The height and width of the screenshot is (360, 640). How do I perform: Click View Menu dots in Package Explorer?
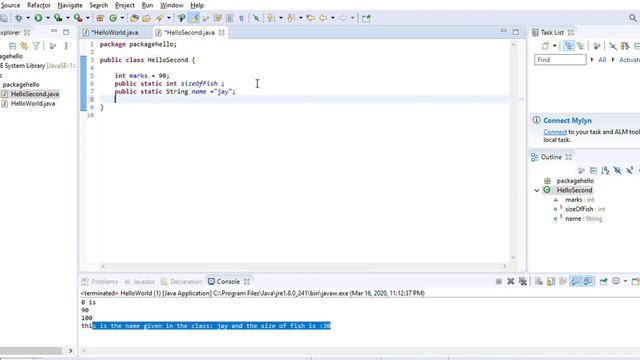click(66, 46)
